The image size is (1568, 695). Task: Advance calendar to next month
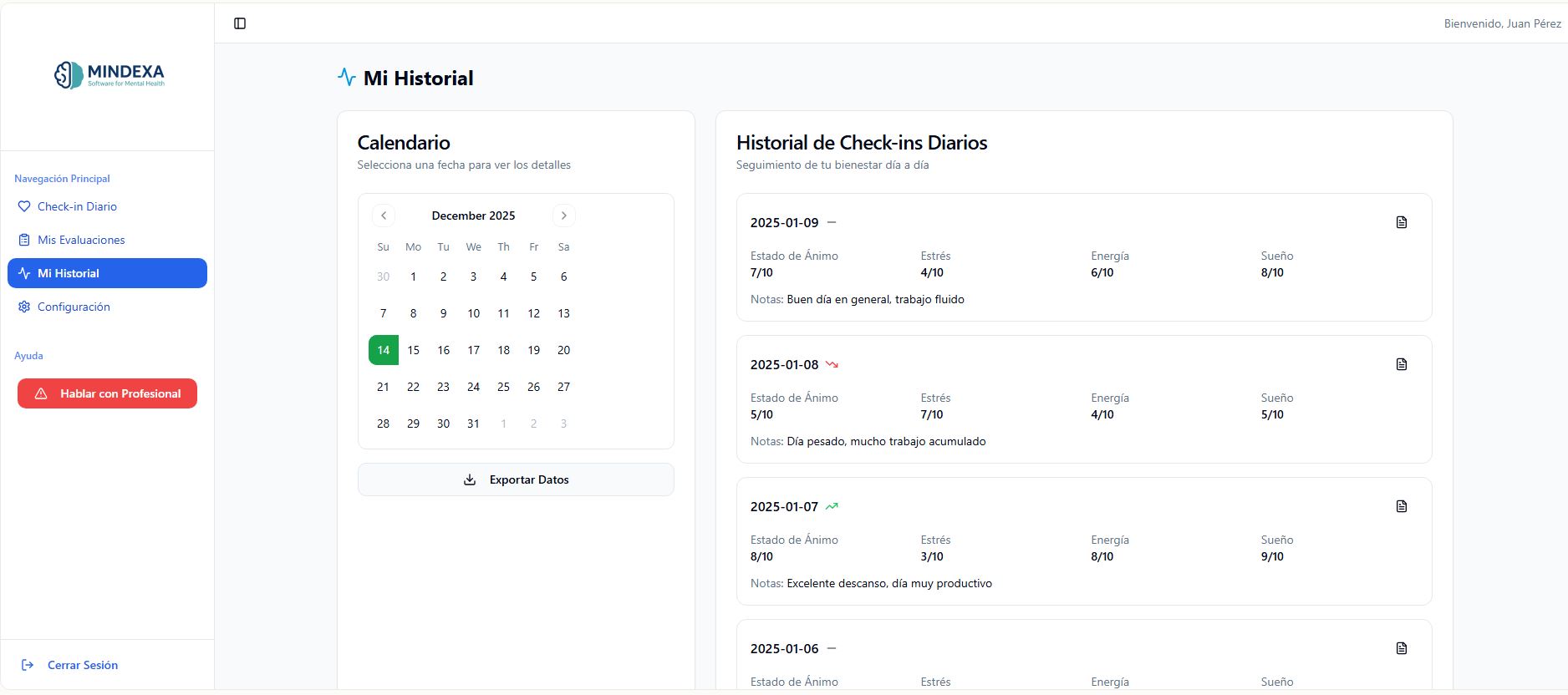pyautogui.click(x=564, y=216)
